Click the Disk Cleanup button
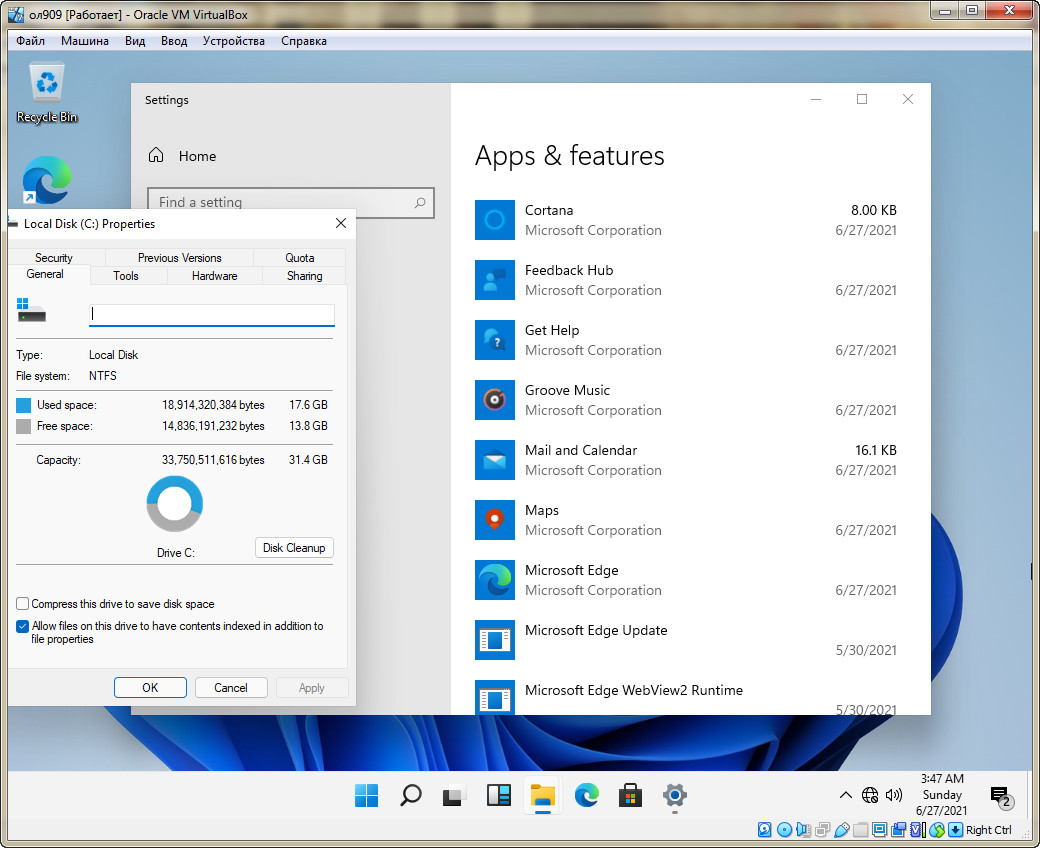This screenshot has height=848, width=1040. (293, 548)
